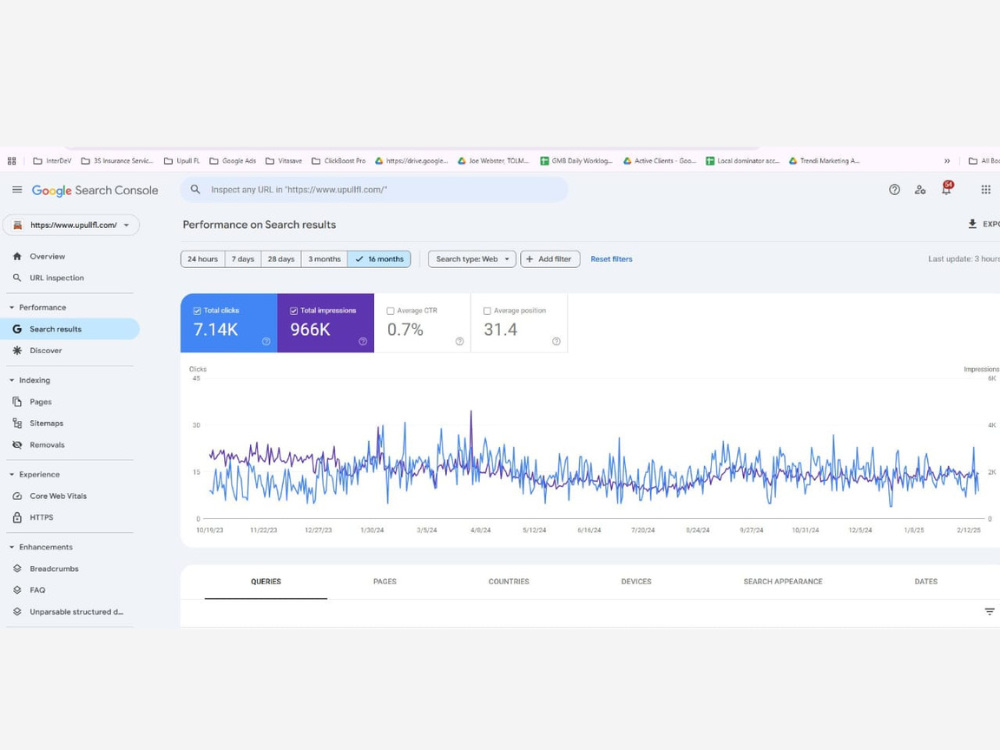Click help icon on Total clicks card
The image size is (1000, 750).
[x=266, y=342]
